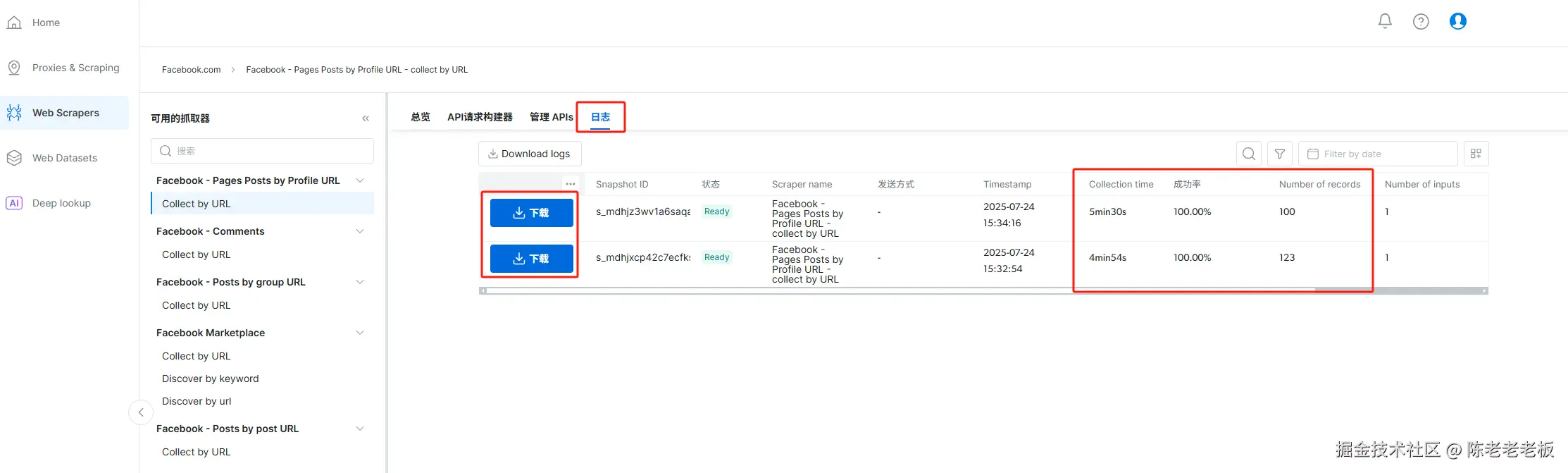Viewport: 1568px width, 473px height.
Task: Click the Home icon in sidebar
Action: [x=14, y=23]
